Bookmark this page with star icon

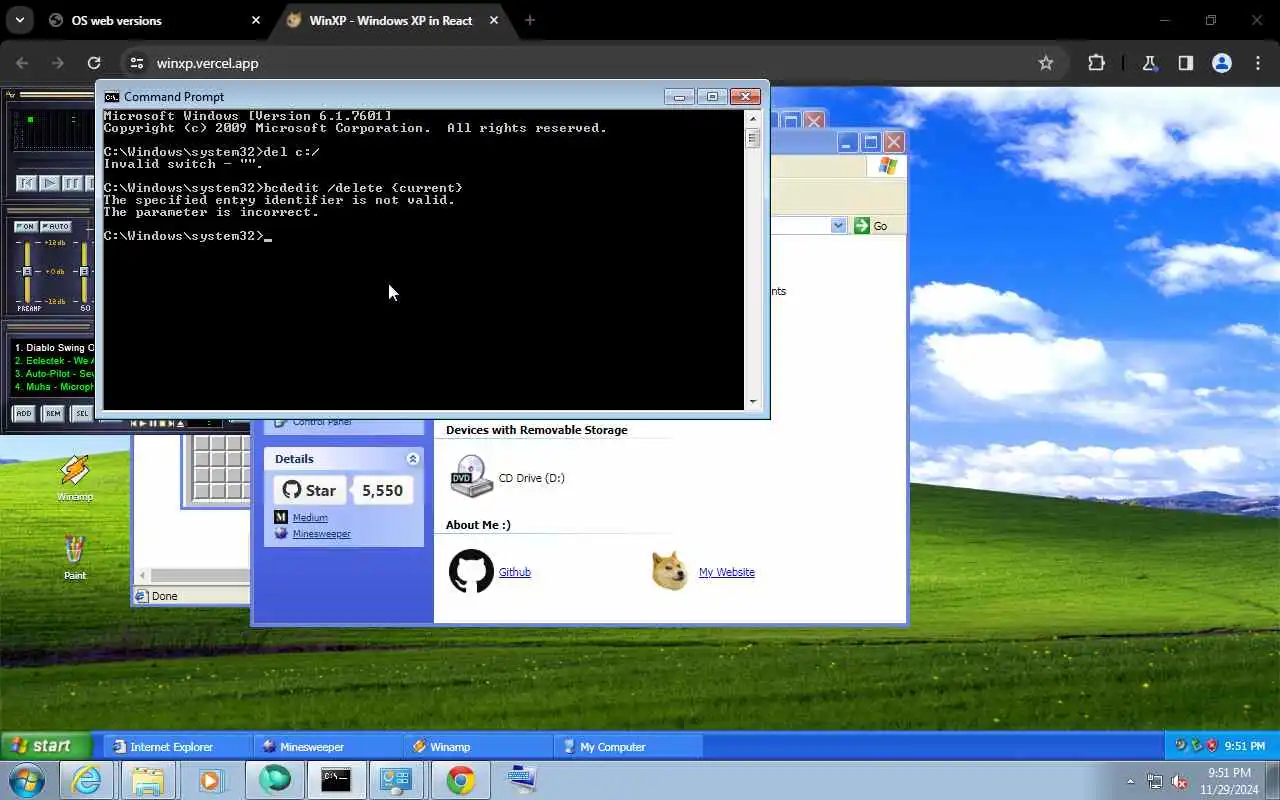pos(1046,63)
